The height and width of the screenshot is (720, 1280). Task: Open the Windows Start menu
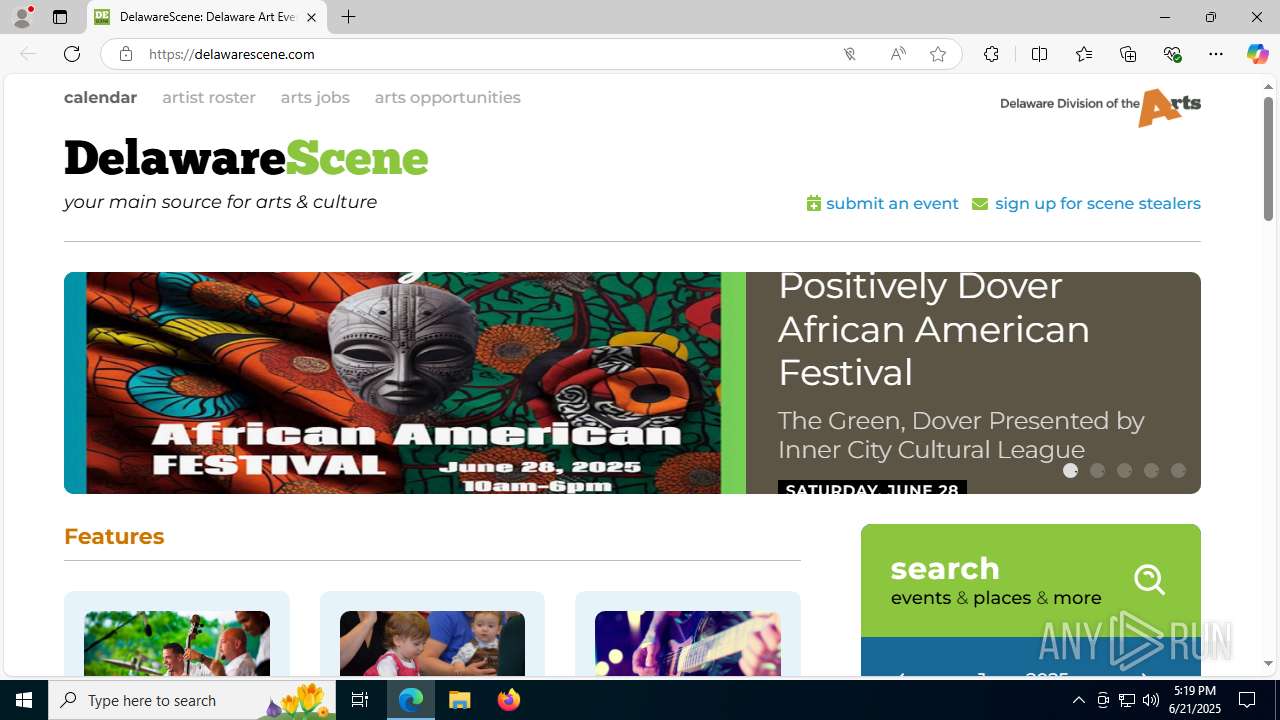pos(24,700)
